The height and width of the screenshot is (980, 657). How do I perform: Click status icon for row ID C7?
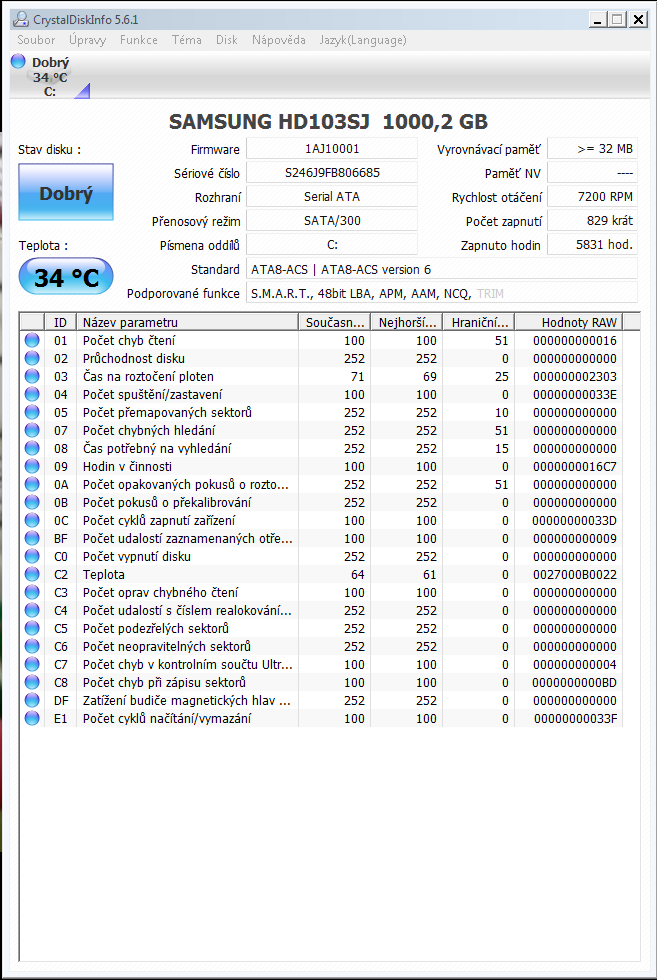pyautogui.click(x=32, y=664)
